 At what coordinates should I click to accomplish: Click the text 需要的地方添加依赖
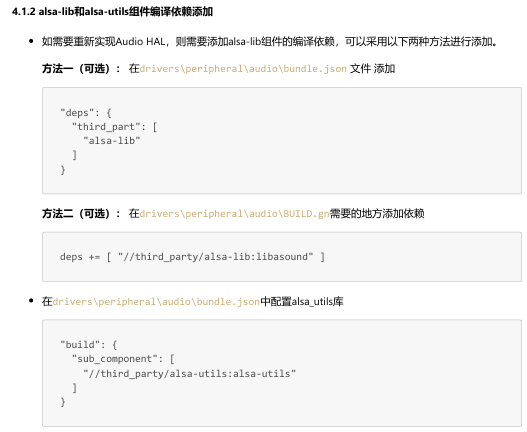[x=377, y=213]
